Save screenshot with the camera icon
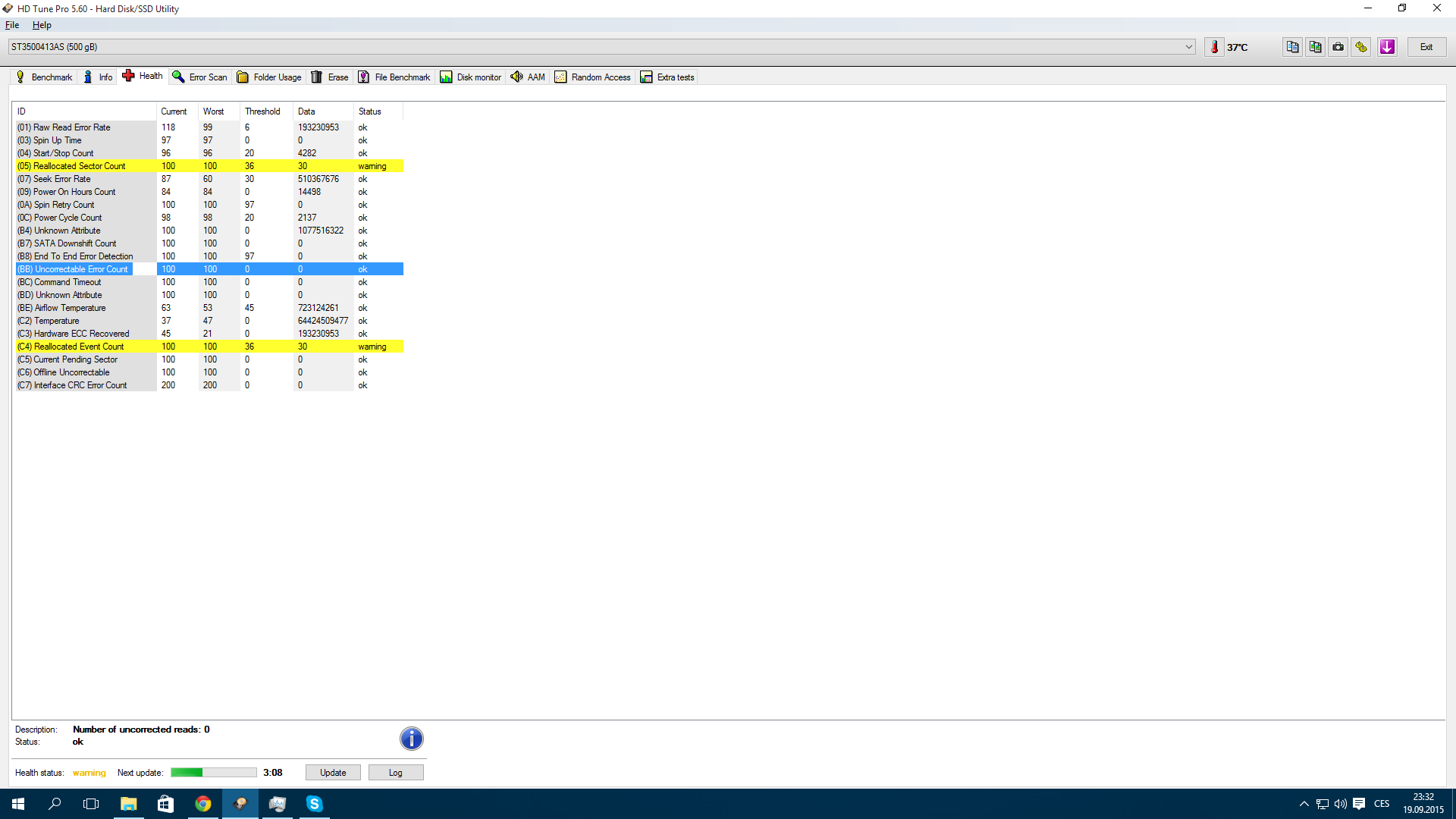Image resolution: width=1456 pixels, height=819 pixels. 1338,47
